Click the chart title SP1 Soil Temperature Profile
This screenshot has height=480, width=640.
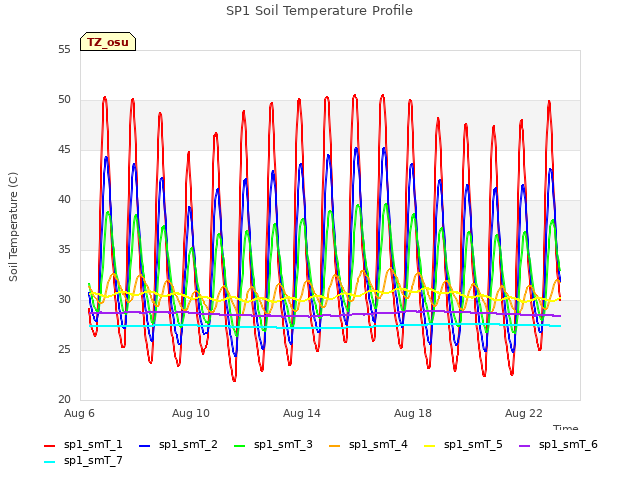(x=319, y=11)
